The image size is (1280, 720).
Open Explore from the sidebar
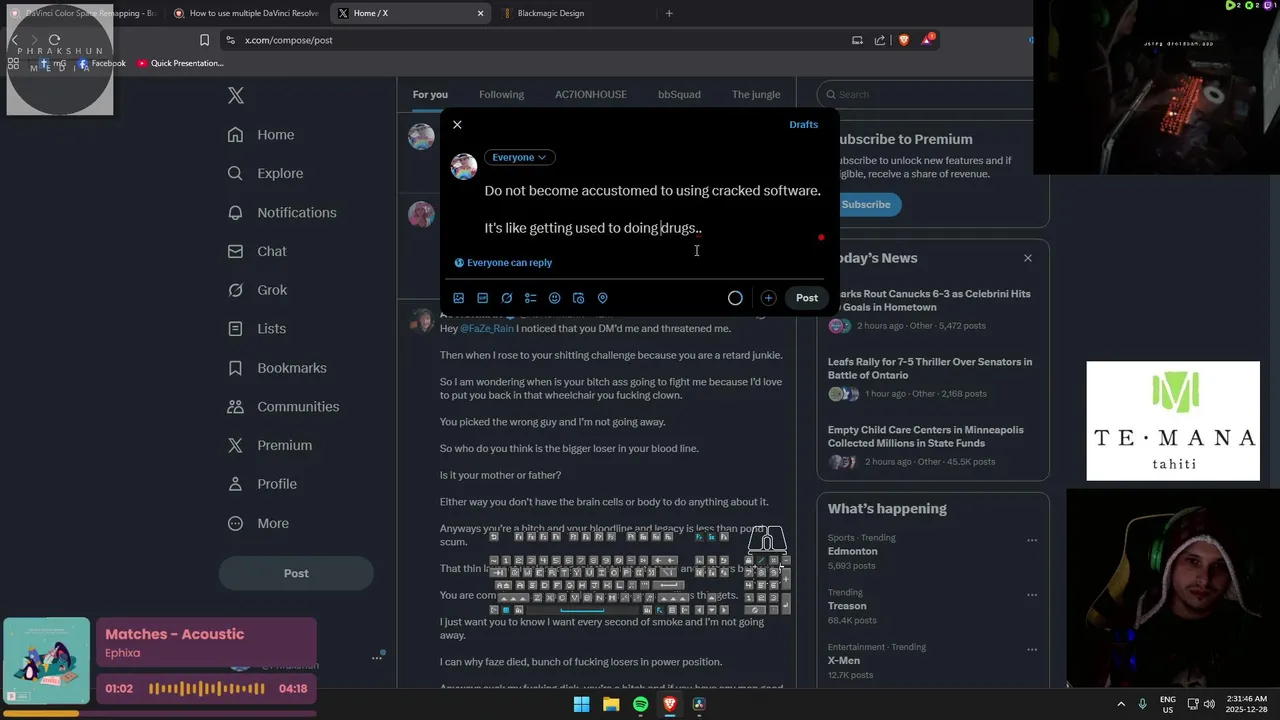click(266, 173)
